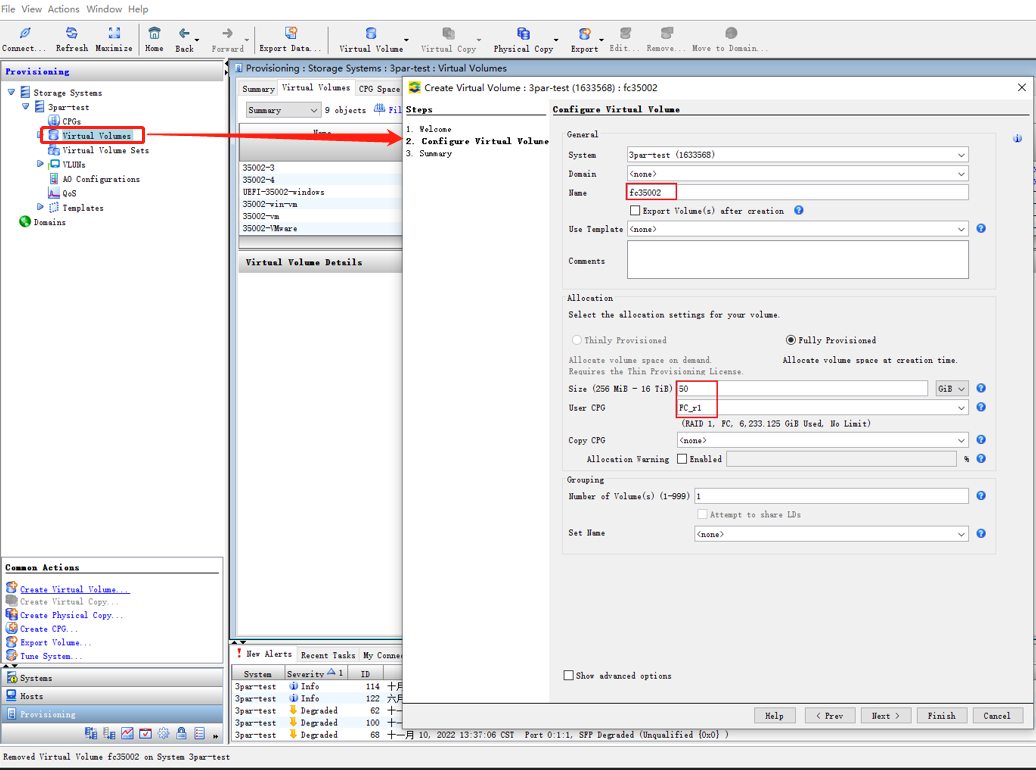The height and width of the screenshot is (770, 1036).
Task: Enable the Allocation Warning checkbox
Action: pos(682,459)
